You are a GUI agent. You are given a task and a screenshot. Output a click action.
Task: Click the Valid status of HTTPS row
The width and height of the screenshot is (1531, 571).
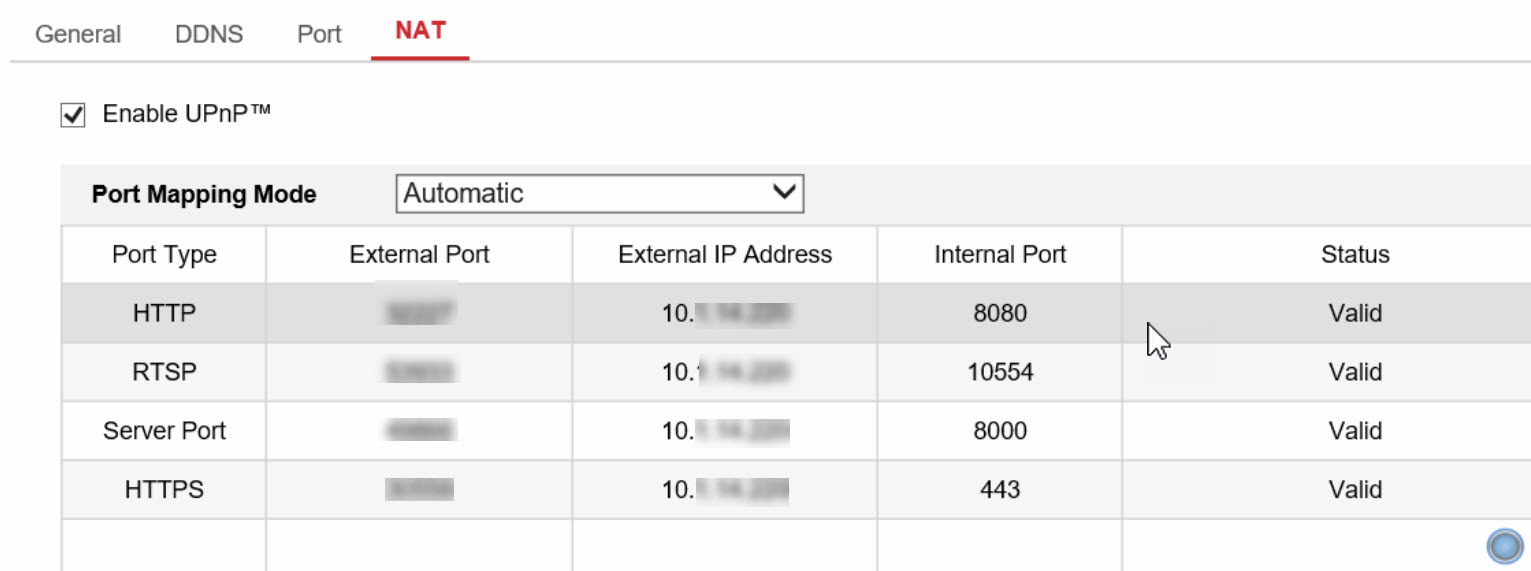(x=1355, y=490)
